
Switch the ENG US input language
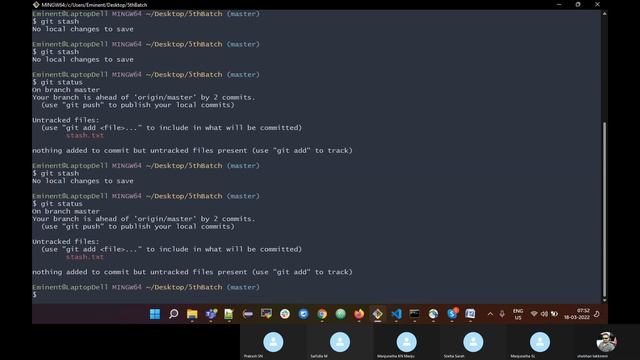tap(518, 314)
